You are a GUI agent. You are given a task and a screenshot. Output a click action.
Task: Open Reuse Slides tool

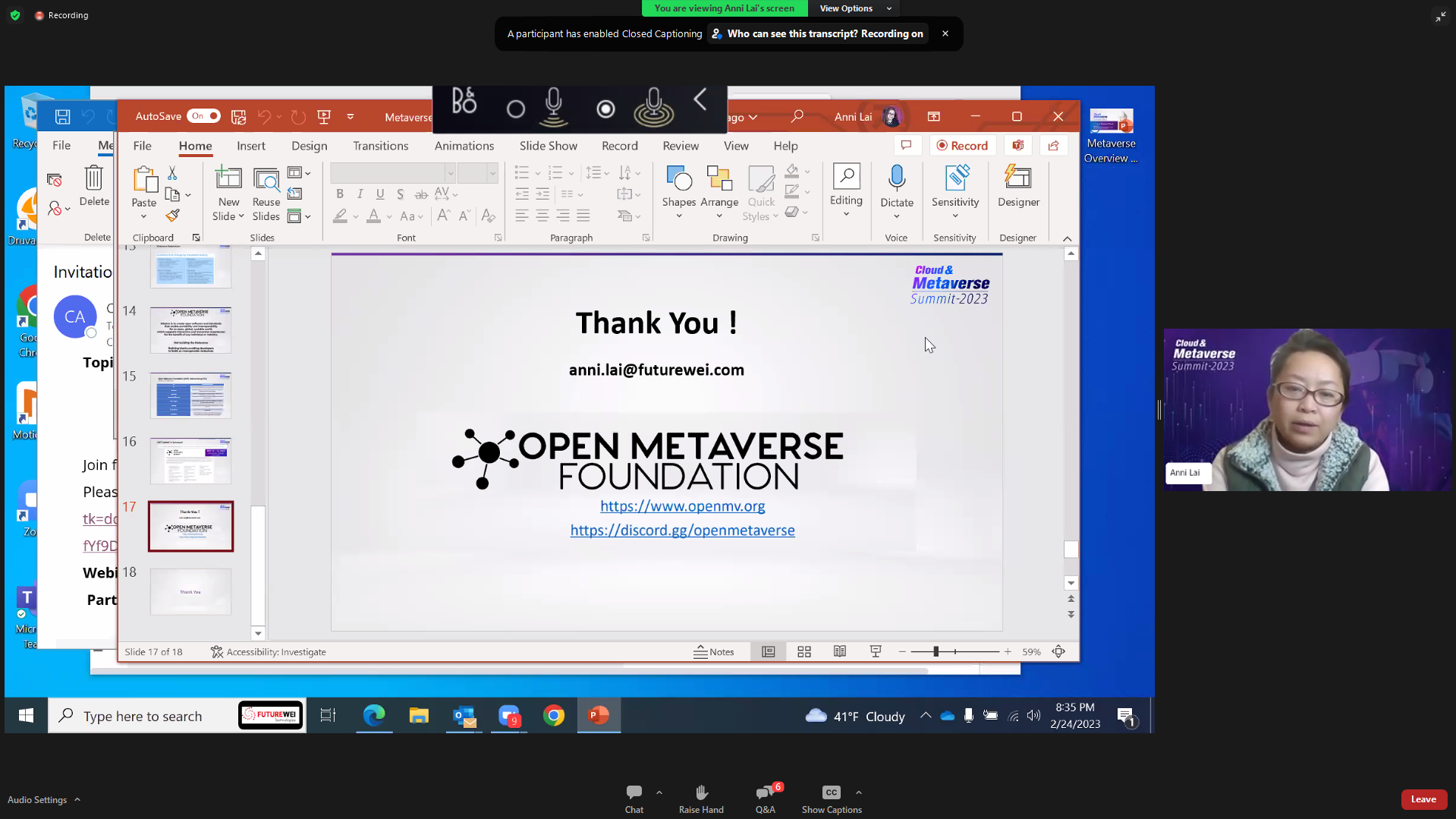coord(266,193)
